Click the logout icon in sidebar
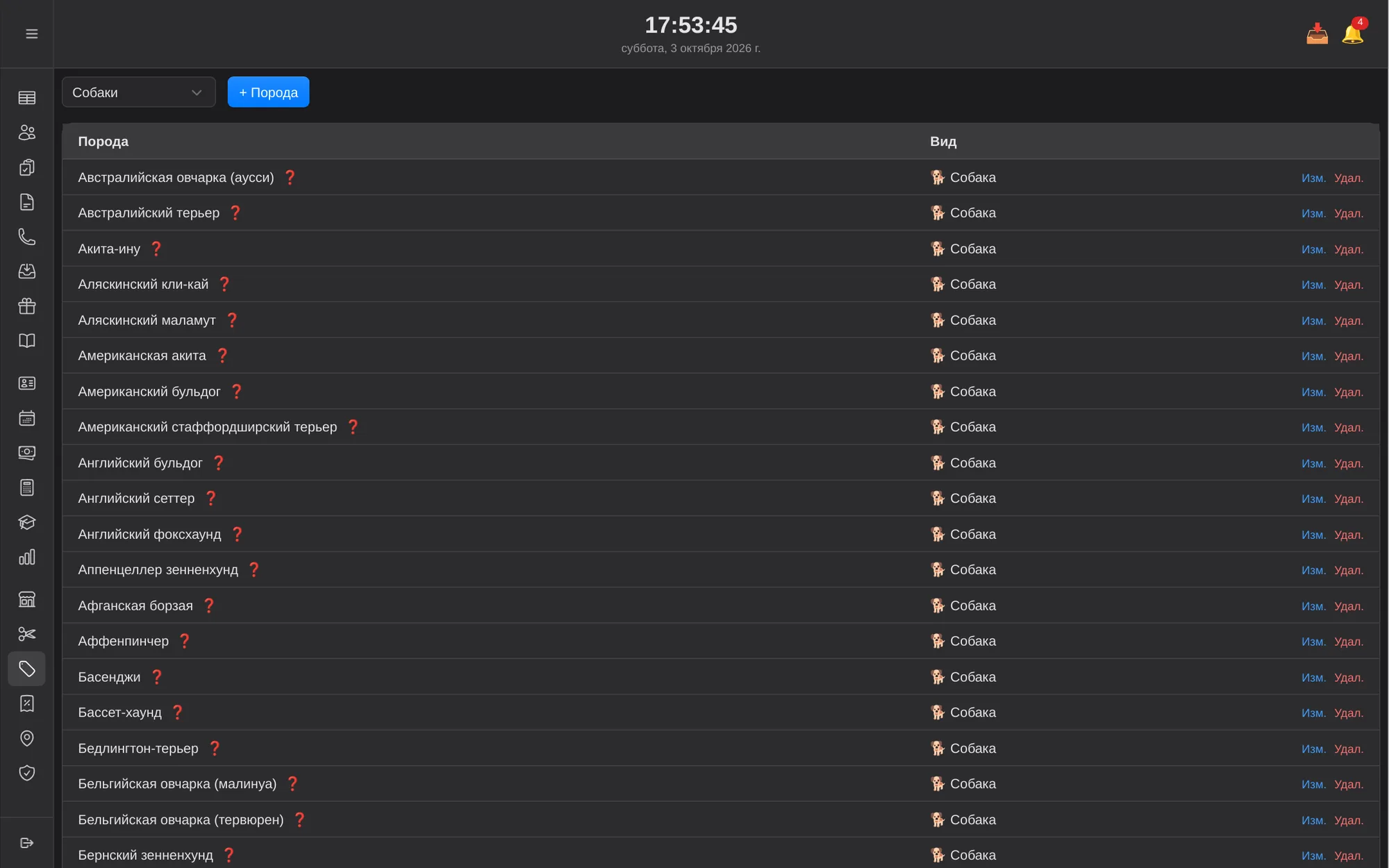The image size is (1389, 868). (27, 843)
